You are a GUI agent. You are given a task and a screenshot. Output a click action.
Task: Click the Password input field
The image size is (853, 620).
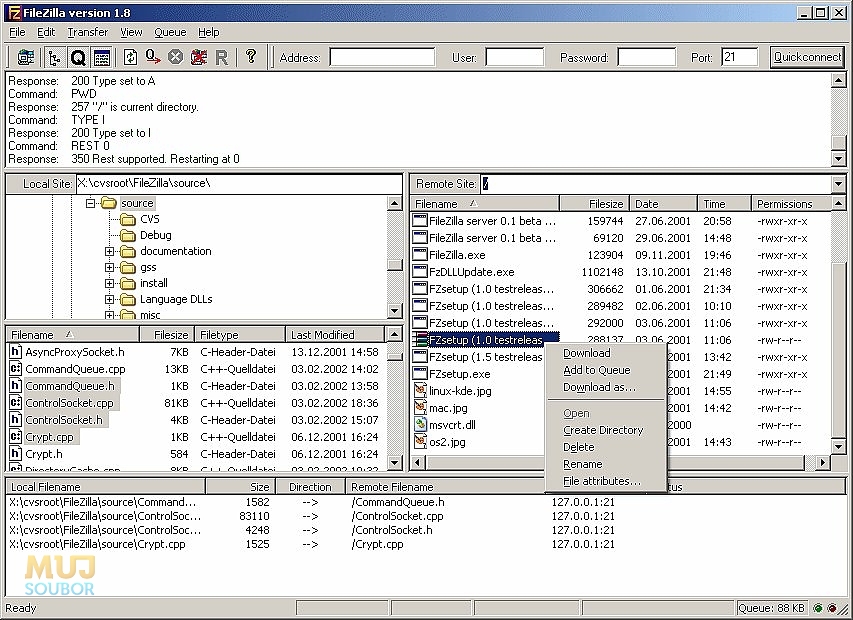pos(647,57)
